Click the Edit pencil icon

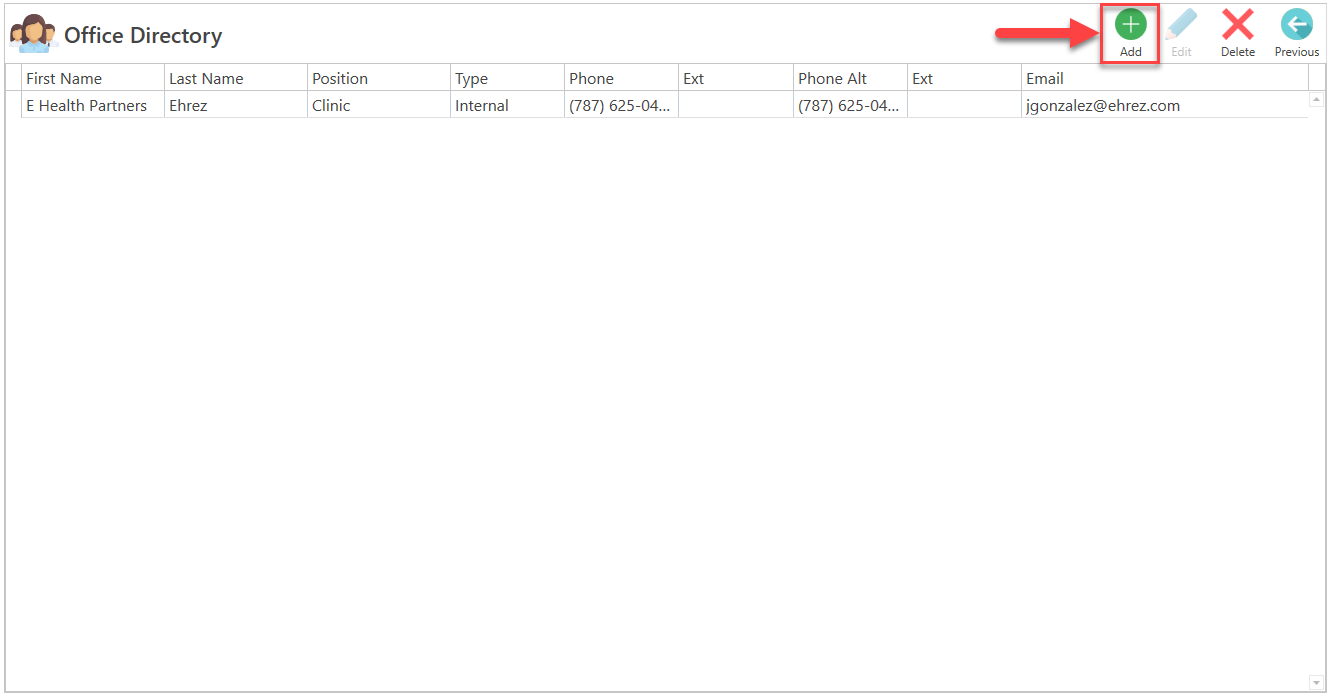(1181, 25)
